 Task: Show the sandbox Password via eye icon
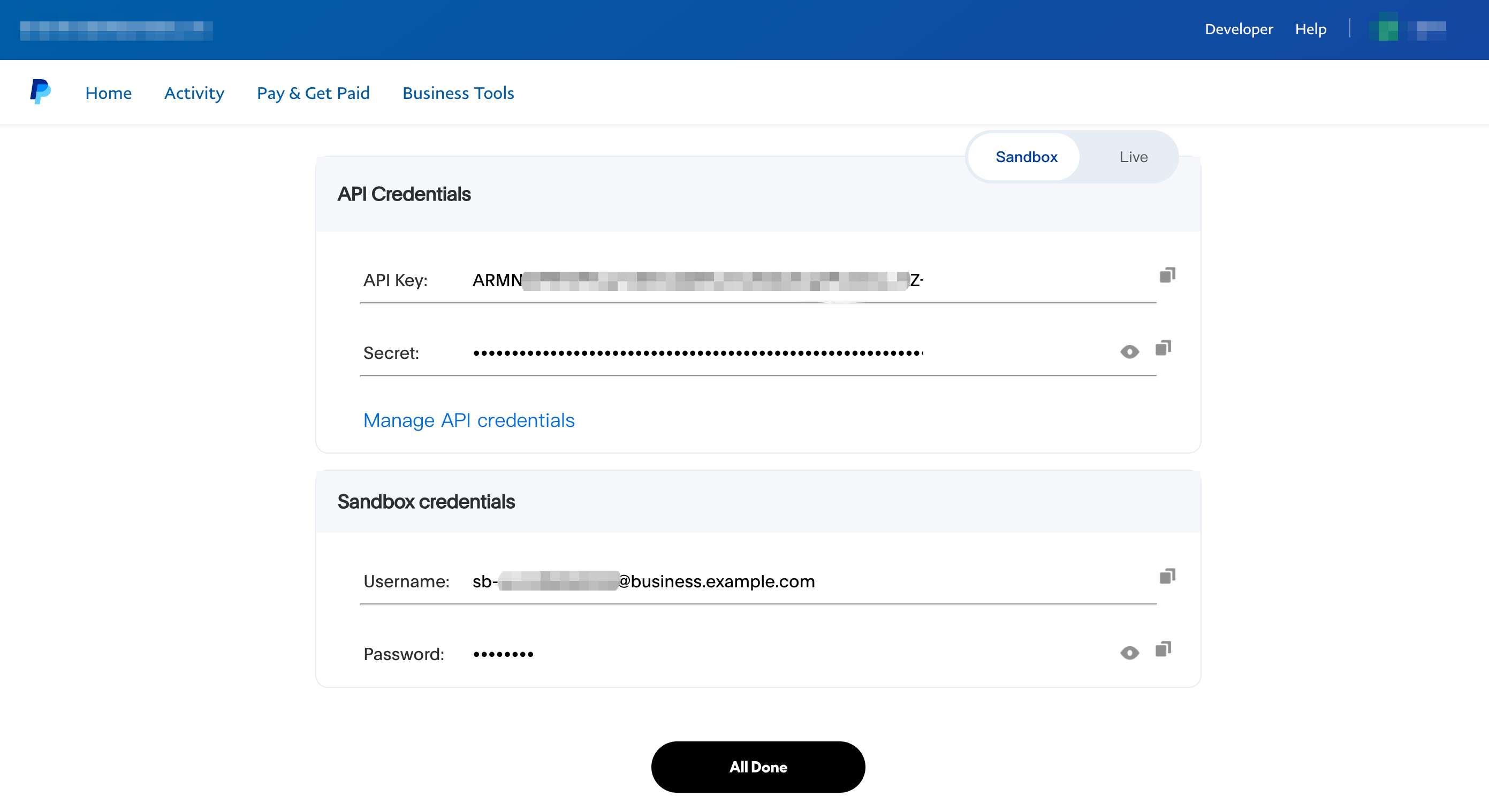pyautogui.click(x=1129, y=653)
